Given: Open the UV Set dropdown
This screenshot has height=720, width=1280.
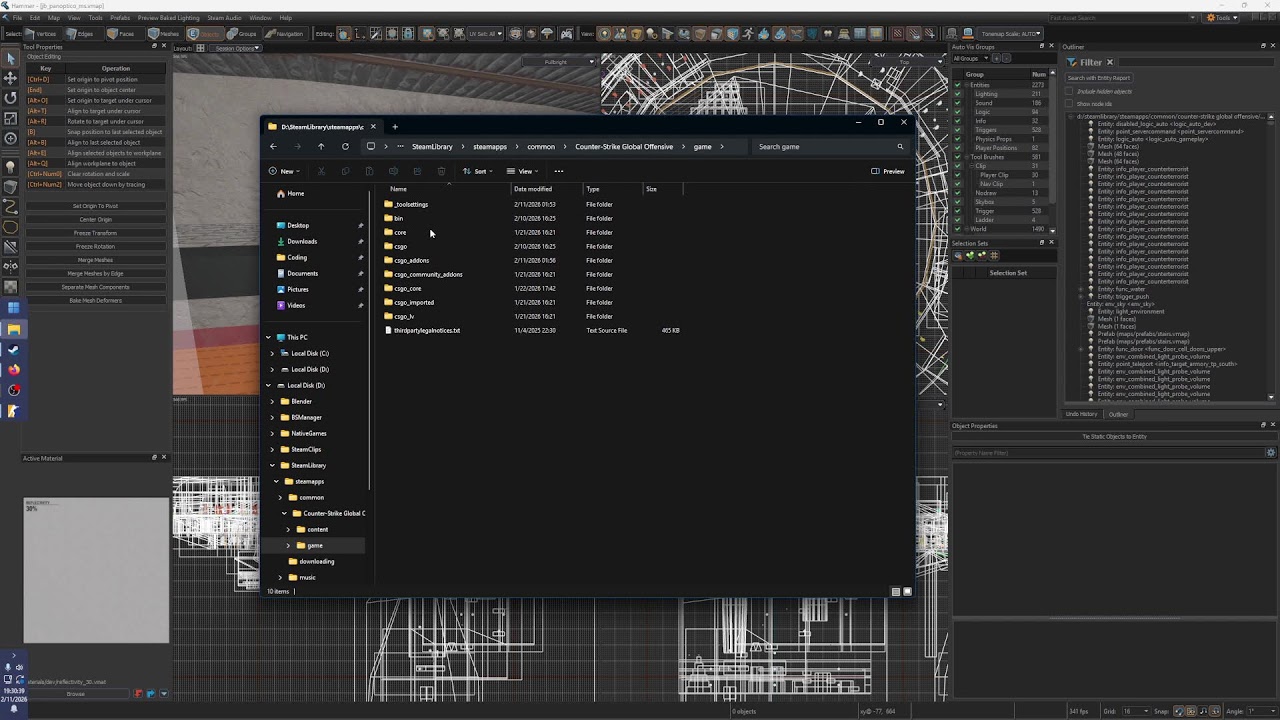Looking at the screenshot, I should click(x=486, y=33).
